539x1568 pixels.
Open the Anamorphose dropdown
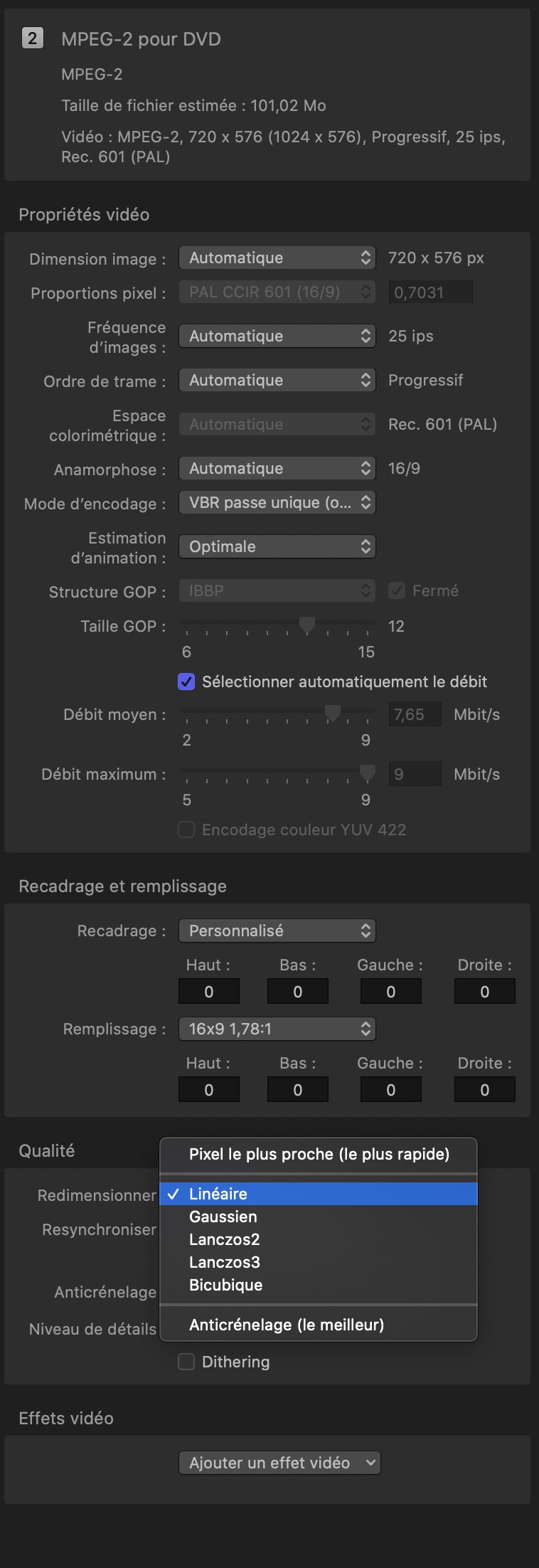pos(277,468)
